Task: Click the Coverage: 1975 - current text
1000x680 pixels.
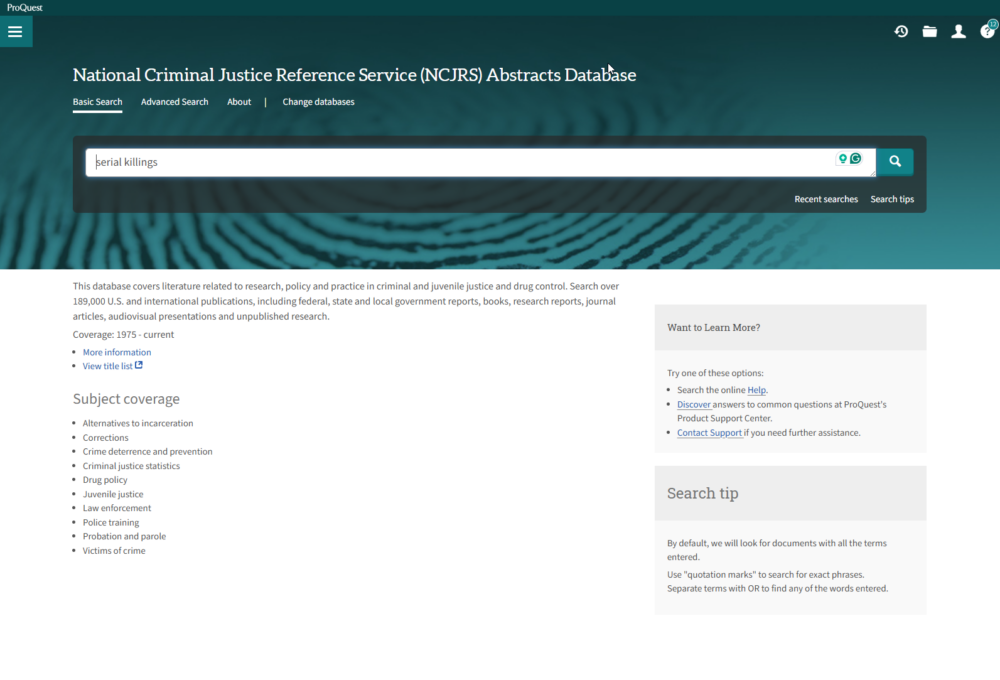Action: [x=123, y=334]
